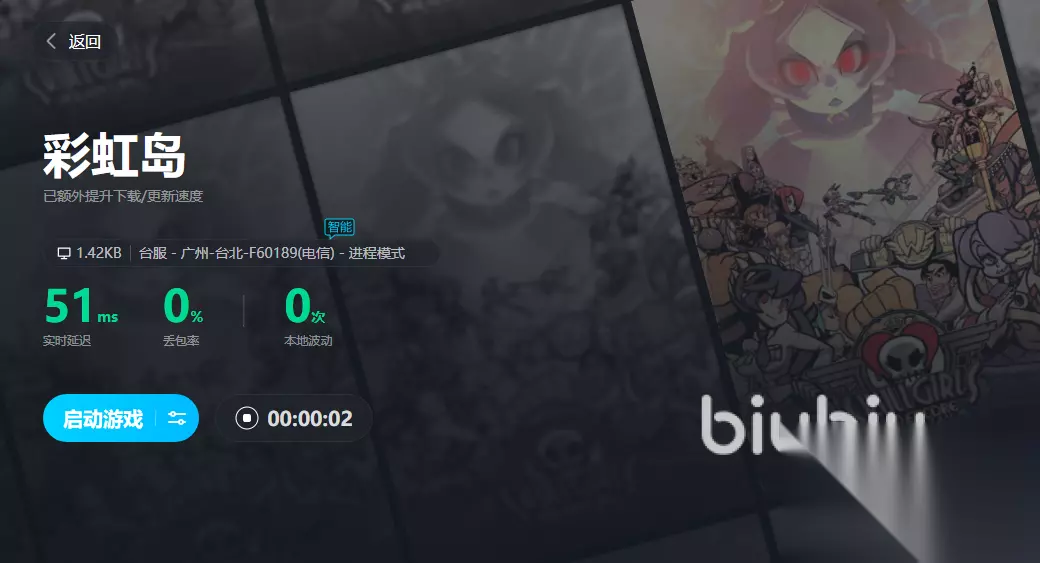Click the 51 ms latency reading

point(81,306)
